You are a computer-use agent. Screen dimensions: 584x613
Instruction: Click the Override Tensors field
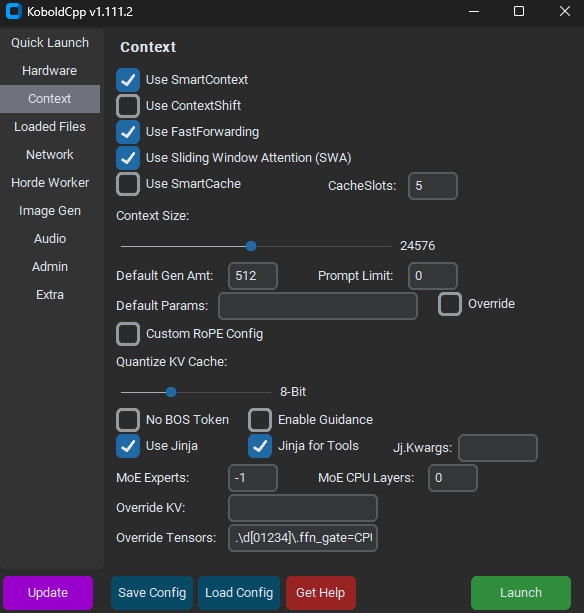(x=303, y=538)
